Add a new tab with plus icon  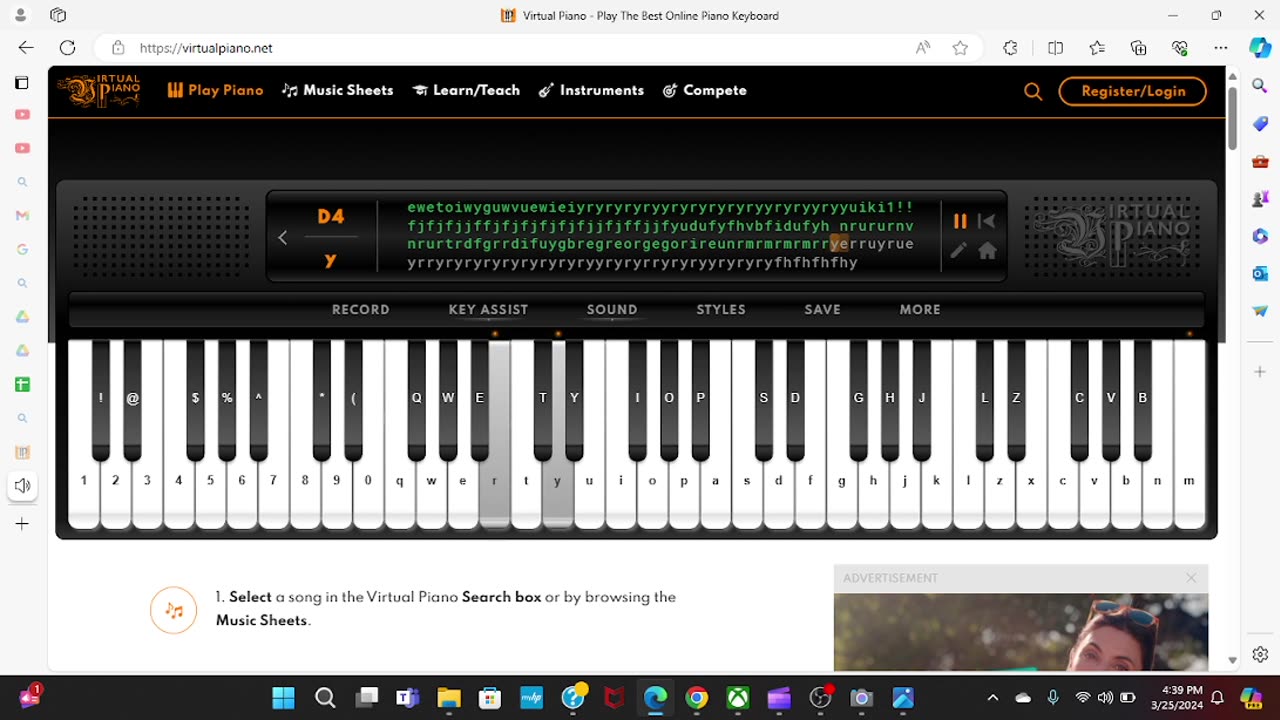coord(22,524)
